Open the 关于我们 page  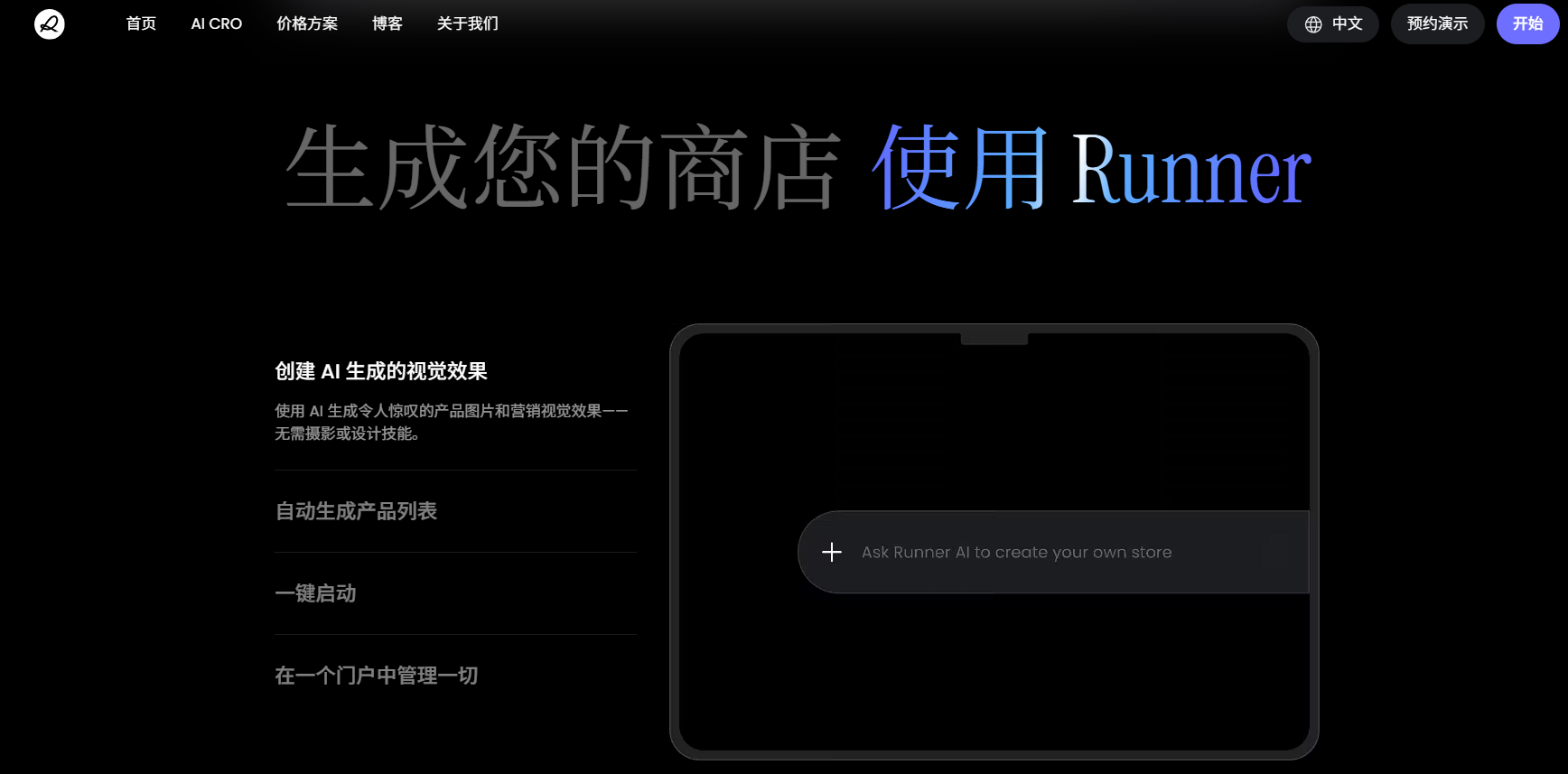pos(468,23)
